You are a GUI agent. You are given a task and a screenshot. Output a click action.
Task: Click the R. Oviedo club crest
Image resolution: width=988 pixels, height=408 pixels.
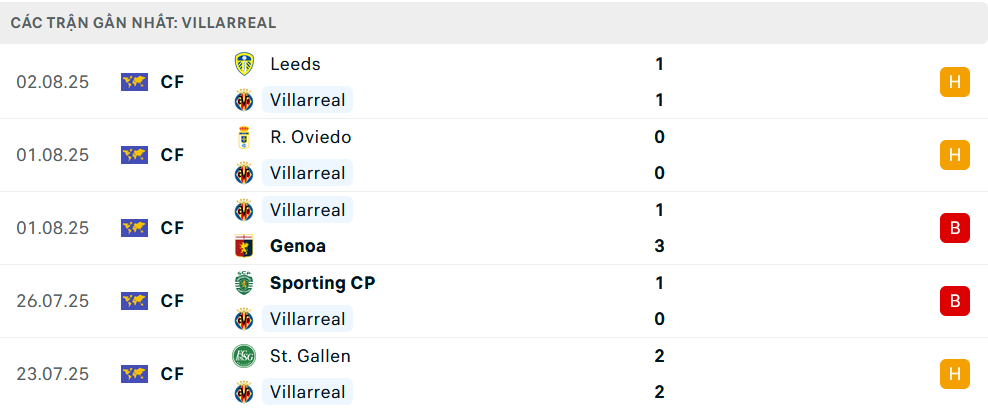[244, 137]
